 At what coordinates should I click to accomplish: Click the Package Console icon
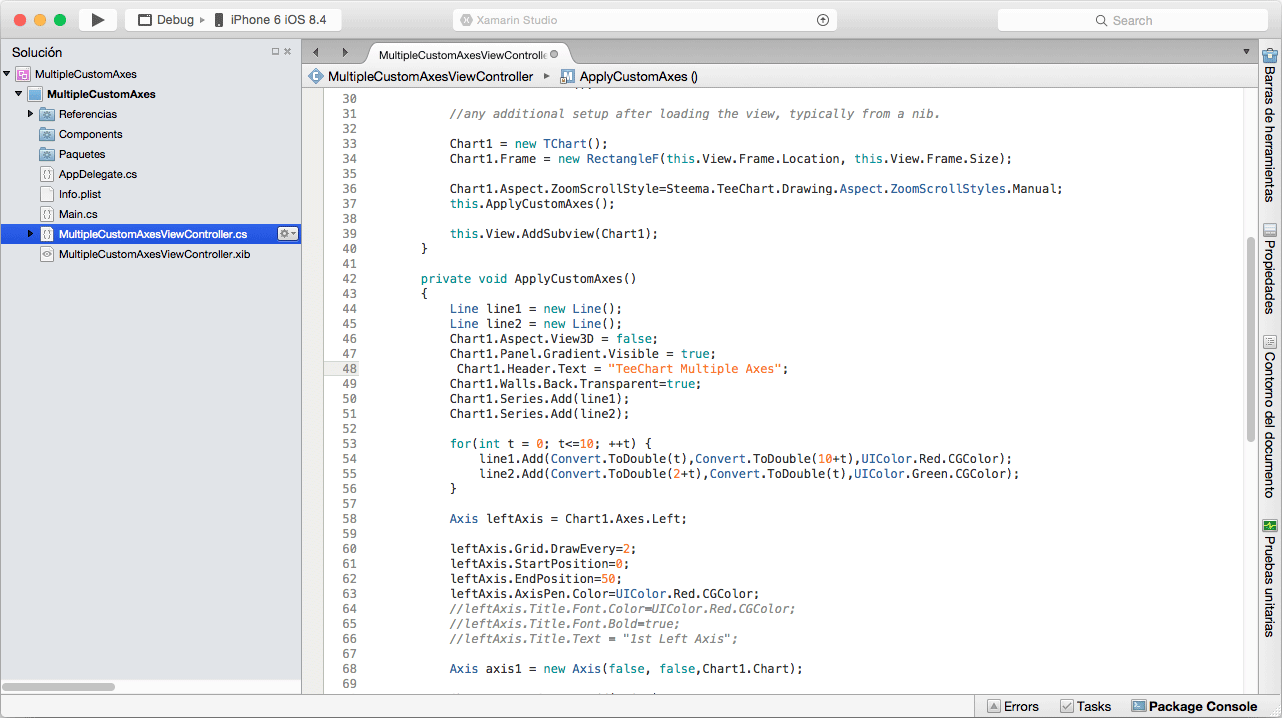[1138, 706]
